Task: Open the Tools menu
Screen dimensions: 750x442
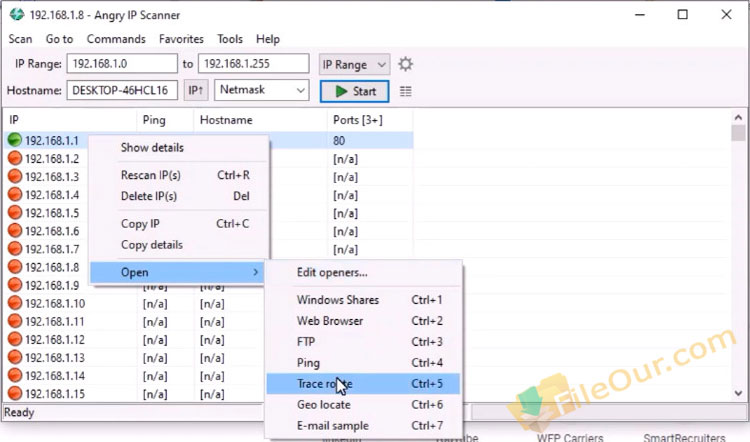Action: coord(230,39)
